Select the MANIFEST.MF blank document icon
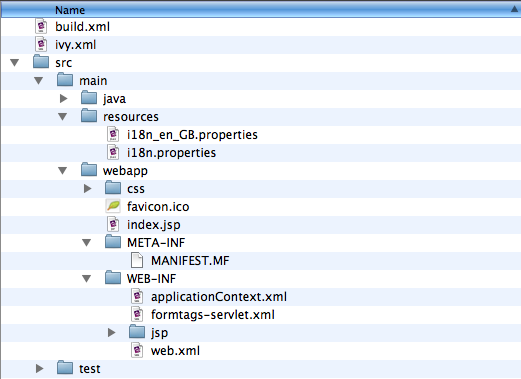 tap(137, 260)
